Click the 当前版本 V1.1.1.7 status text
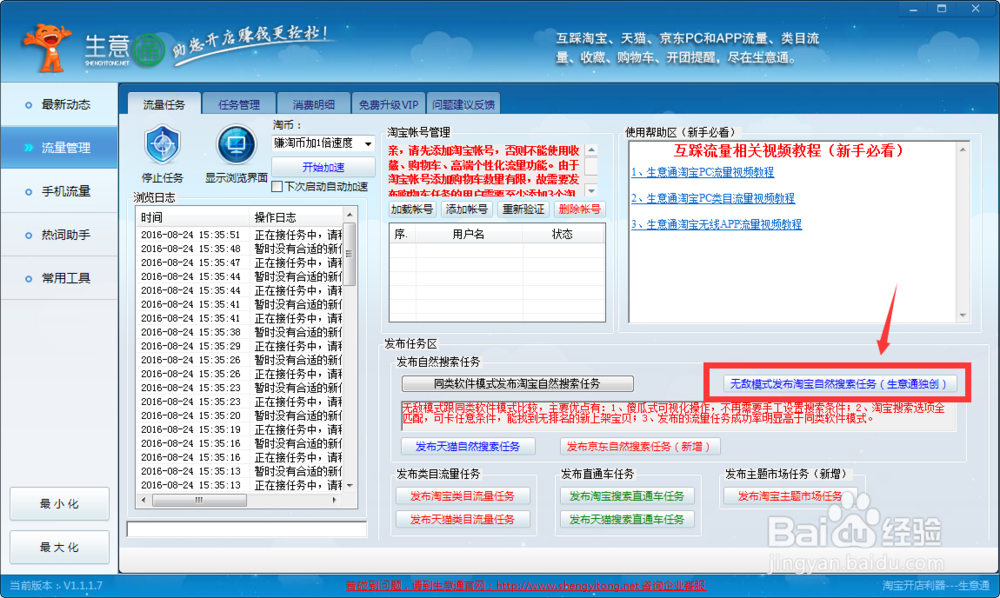Image resolution: width=1000 pixels, height=598 pixels. 56,585
